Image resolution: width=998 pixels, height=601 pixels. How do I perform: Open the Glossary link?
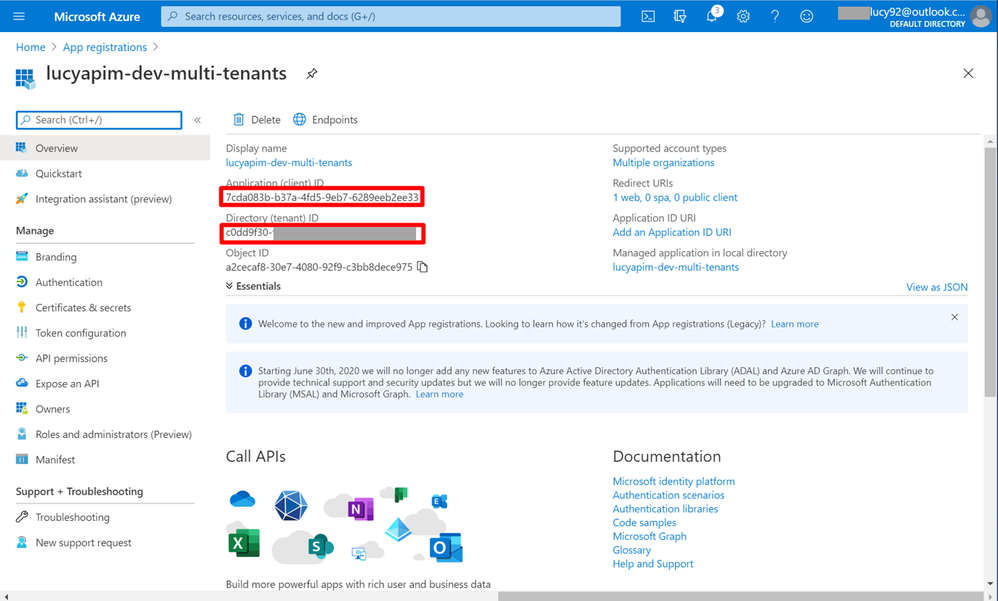(x=631, y=550)
